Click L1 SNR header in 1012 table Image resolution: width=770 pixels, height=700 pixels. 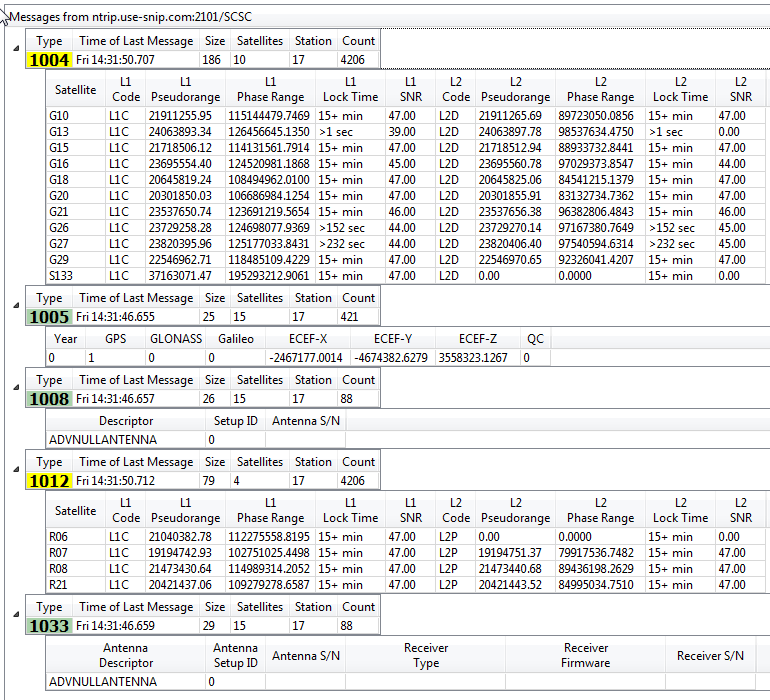click(411, 510)
